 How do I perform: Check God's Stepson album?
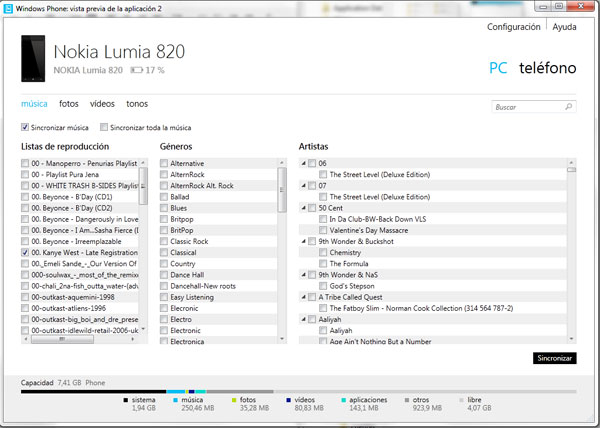click(x=323, y=286)
